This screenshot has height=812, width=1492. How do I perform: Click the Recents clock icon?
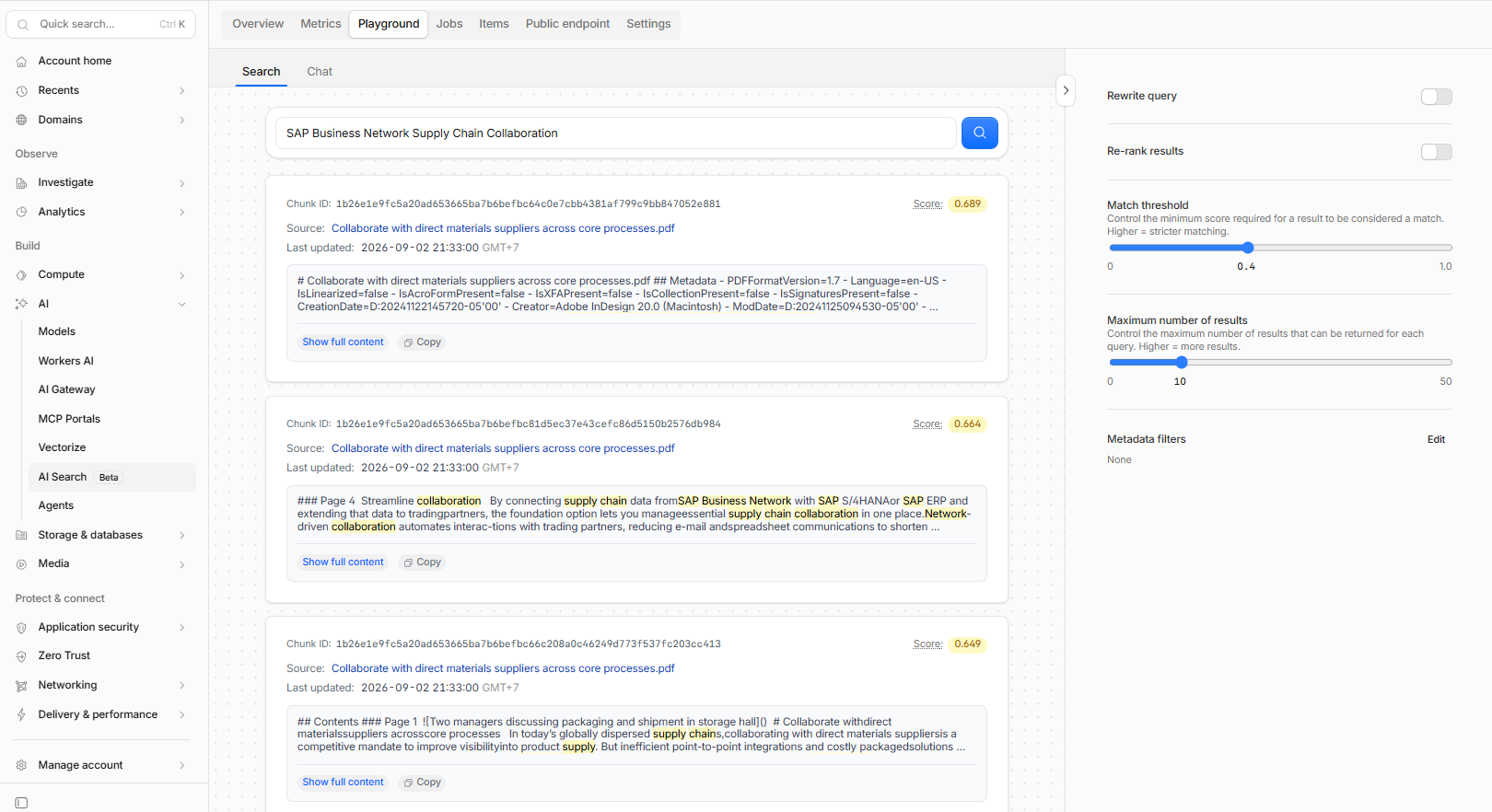[x=21, y=90]
